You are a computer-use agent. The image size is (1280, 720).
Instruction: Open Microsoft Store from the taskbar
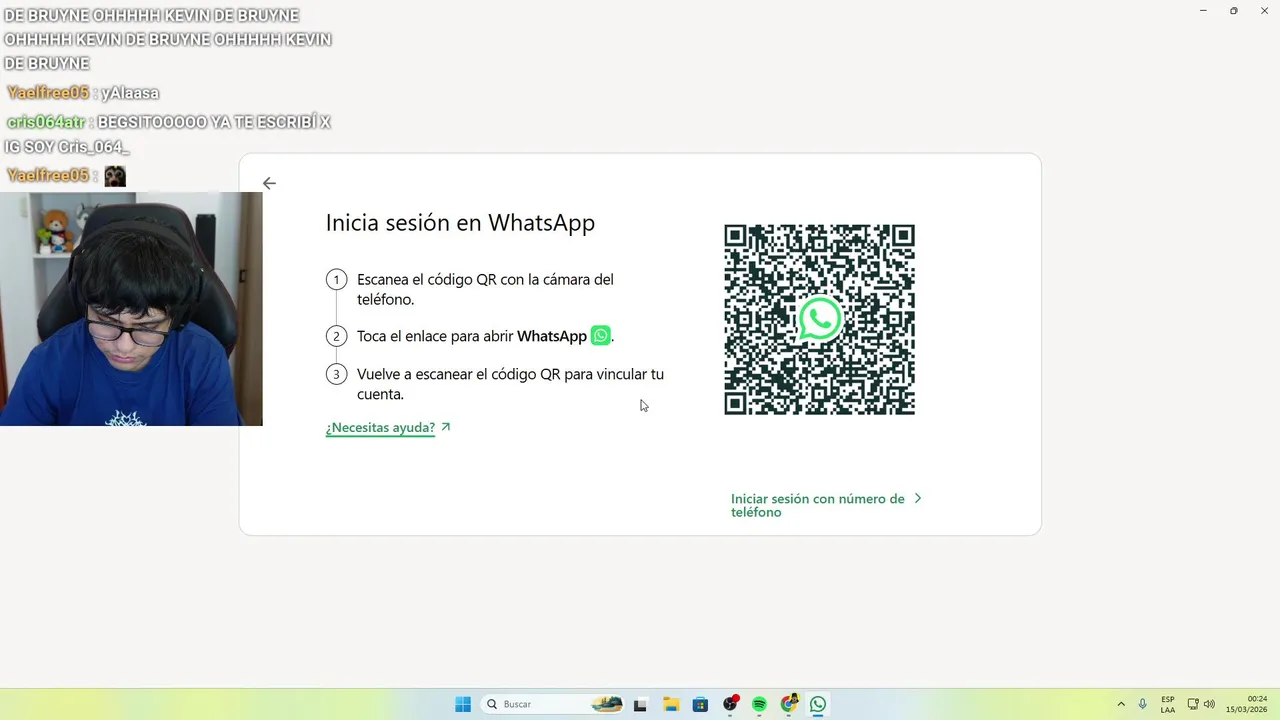coord(700,704)
